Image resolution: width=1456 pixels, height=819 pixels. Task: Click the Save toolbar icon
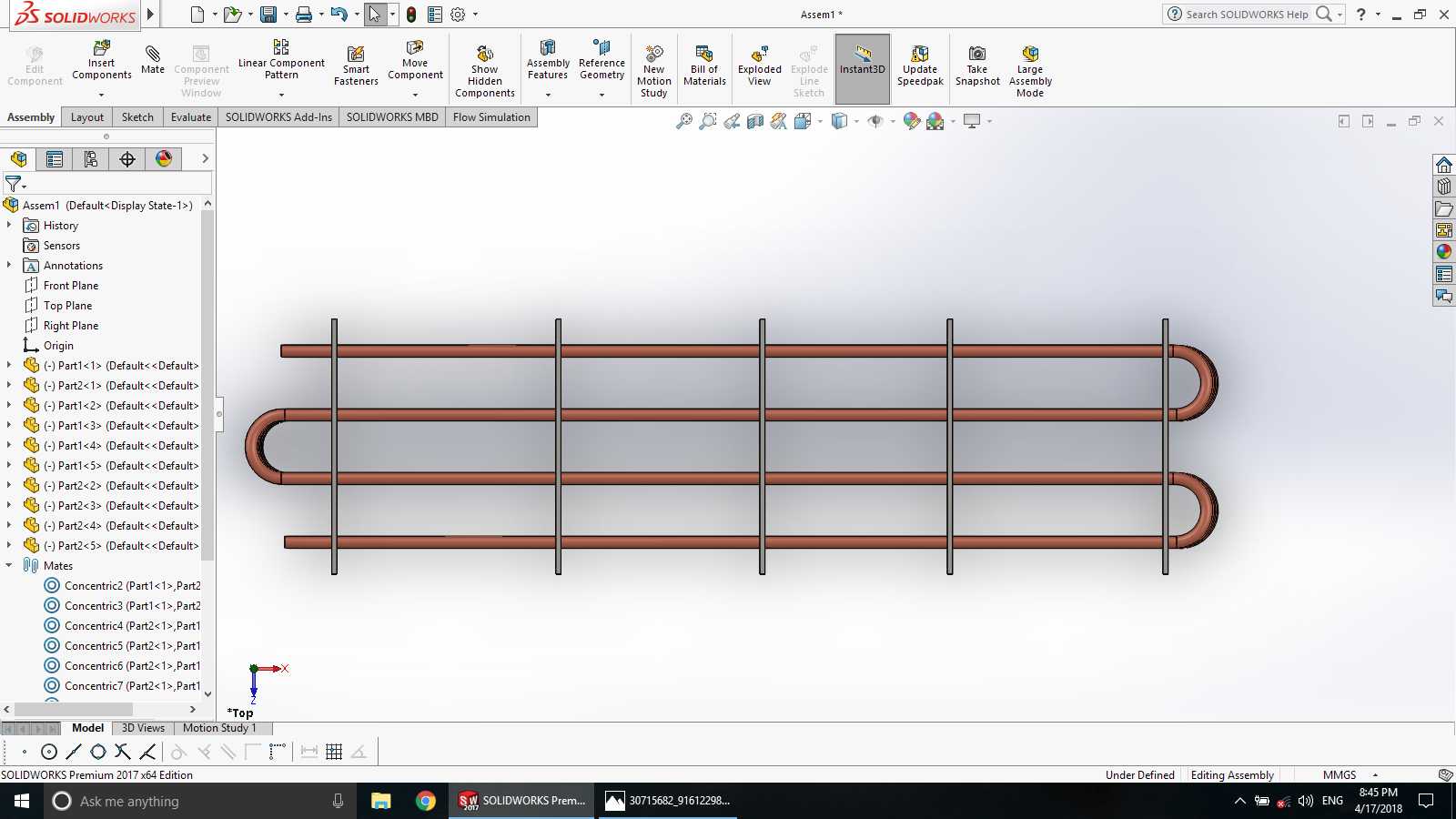point(268,15)
